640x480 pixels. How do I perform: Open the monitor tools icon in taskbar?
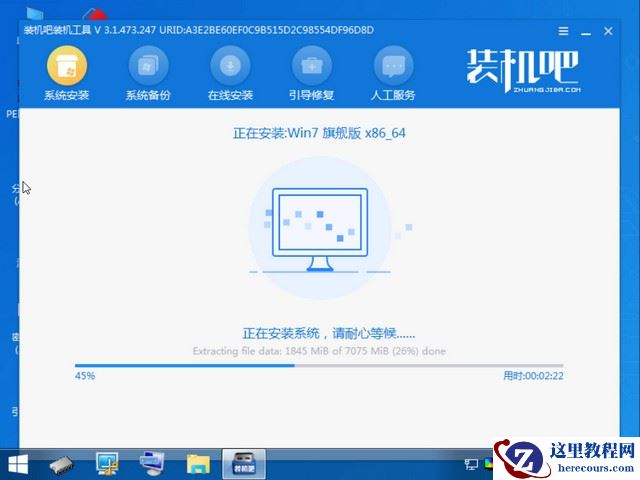tap(107, 464)
